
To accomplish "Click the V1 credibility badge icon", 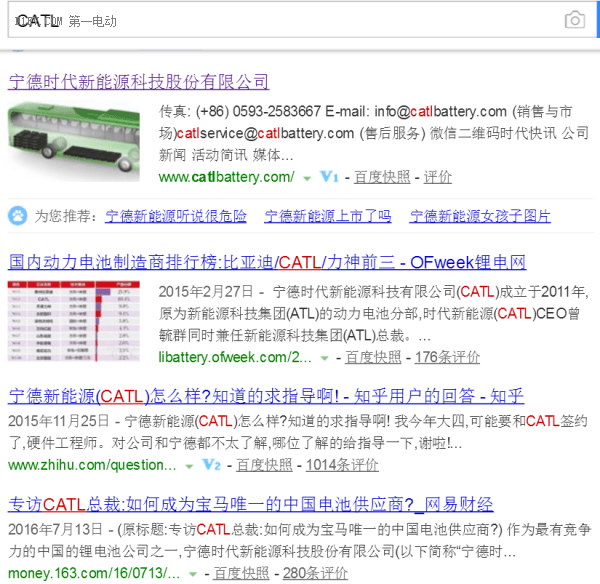I will pos(329,177).
